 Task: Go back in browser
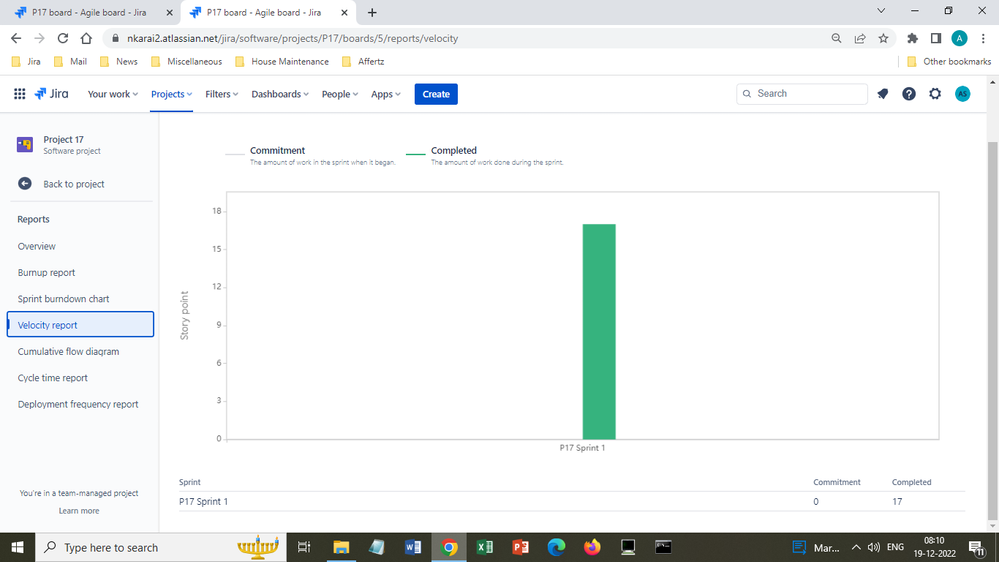(x=16, y=38)
